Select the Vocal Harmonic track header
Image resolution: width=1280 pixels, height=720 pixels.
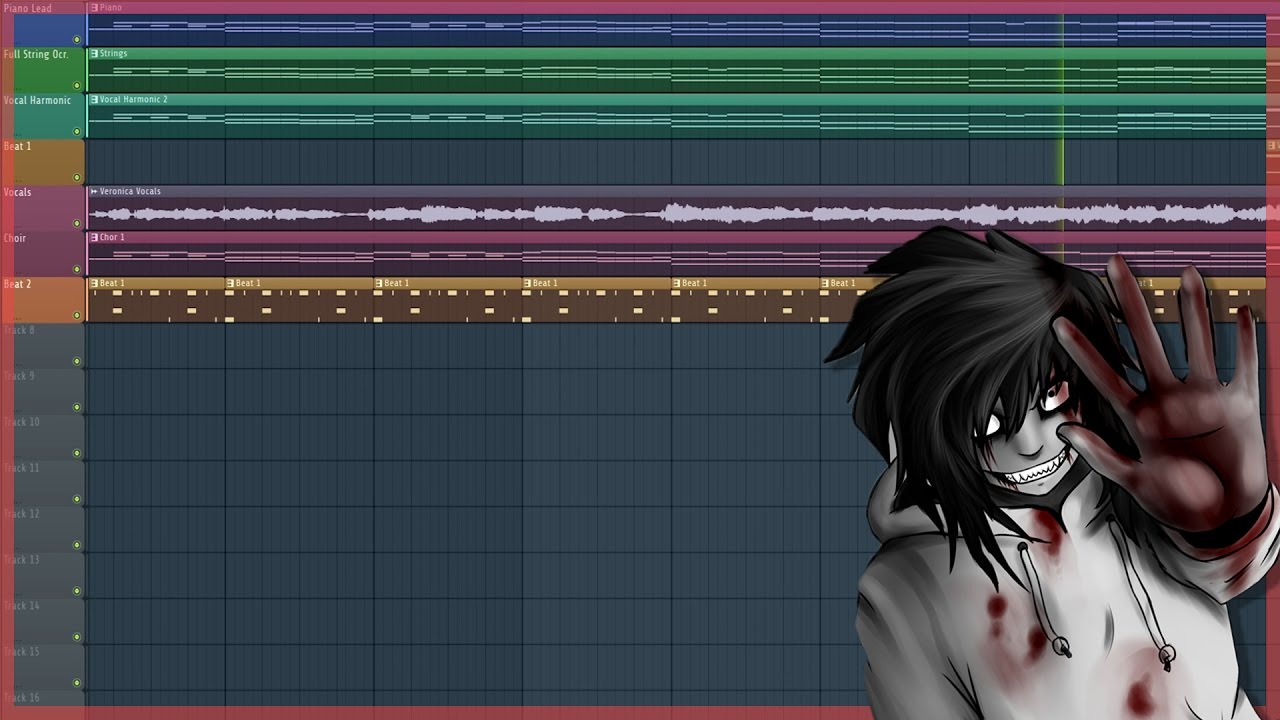point(43,116)
